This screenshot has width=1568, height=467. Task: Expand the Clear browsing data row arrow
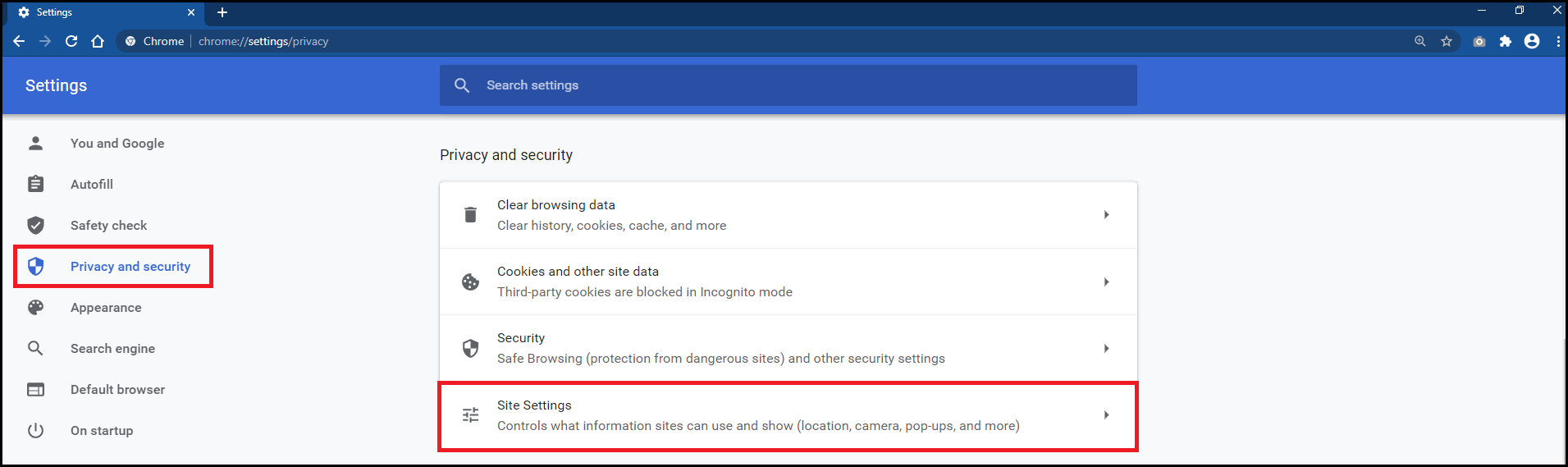coord(1106,215)
